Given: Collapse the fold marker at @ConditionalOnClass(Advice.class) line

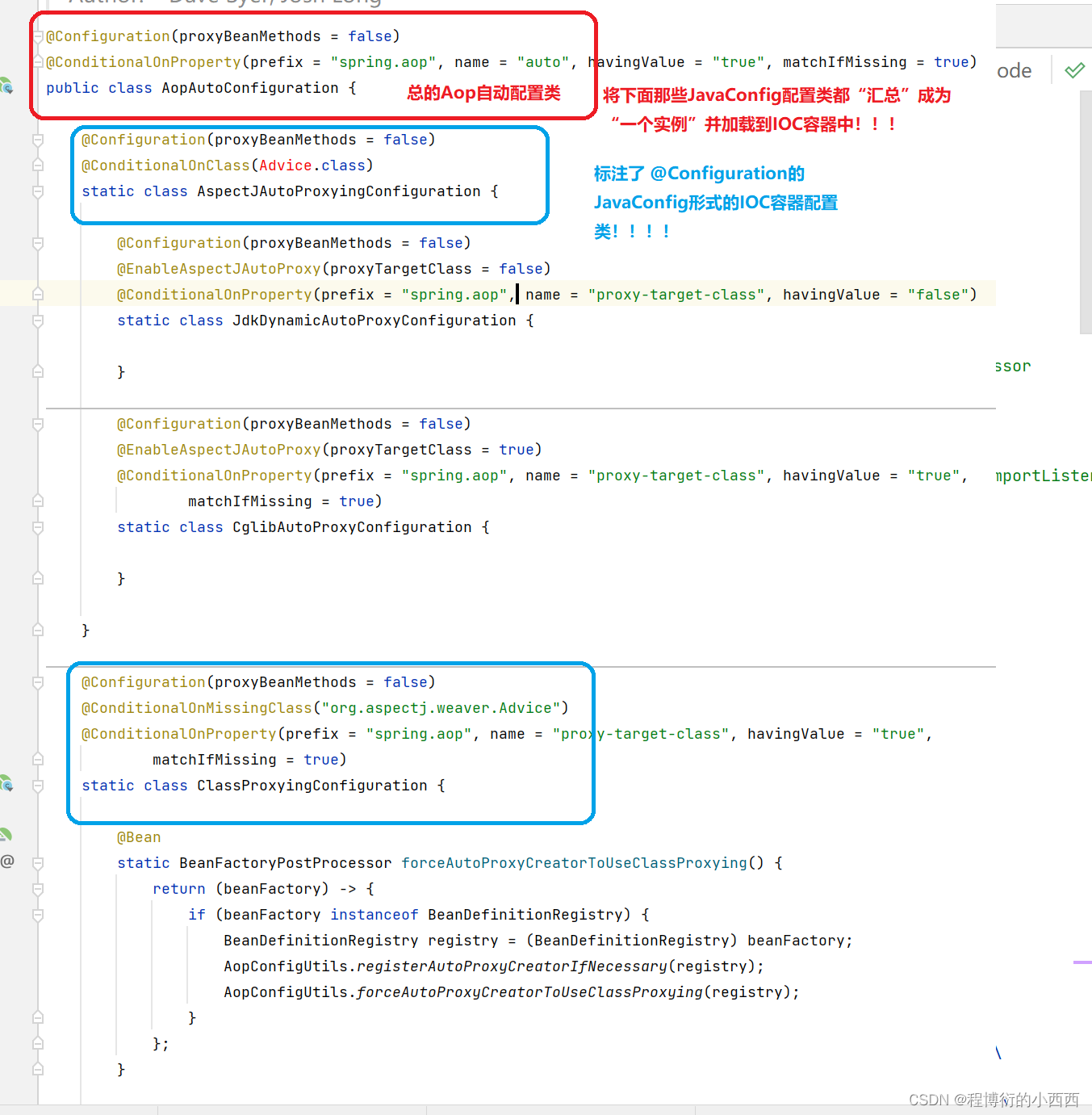Looking at the screenshot, I should point(38,166).
